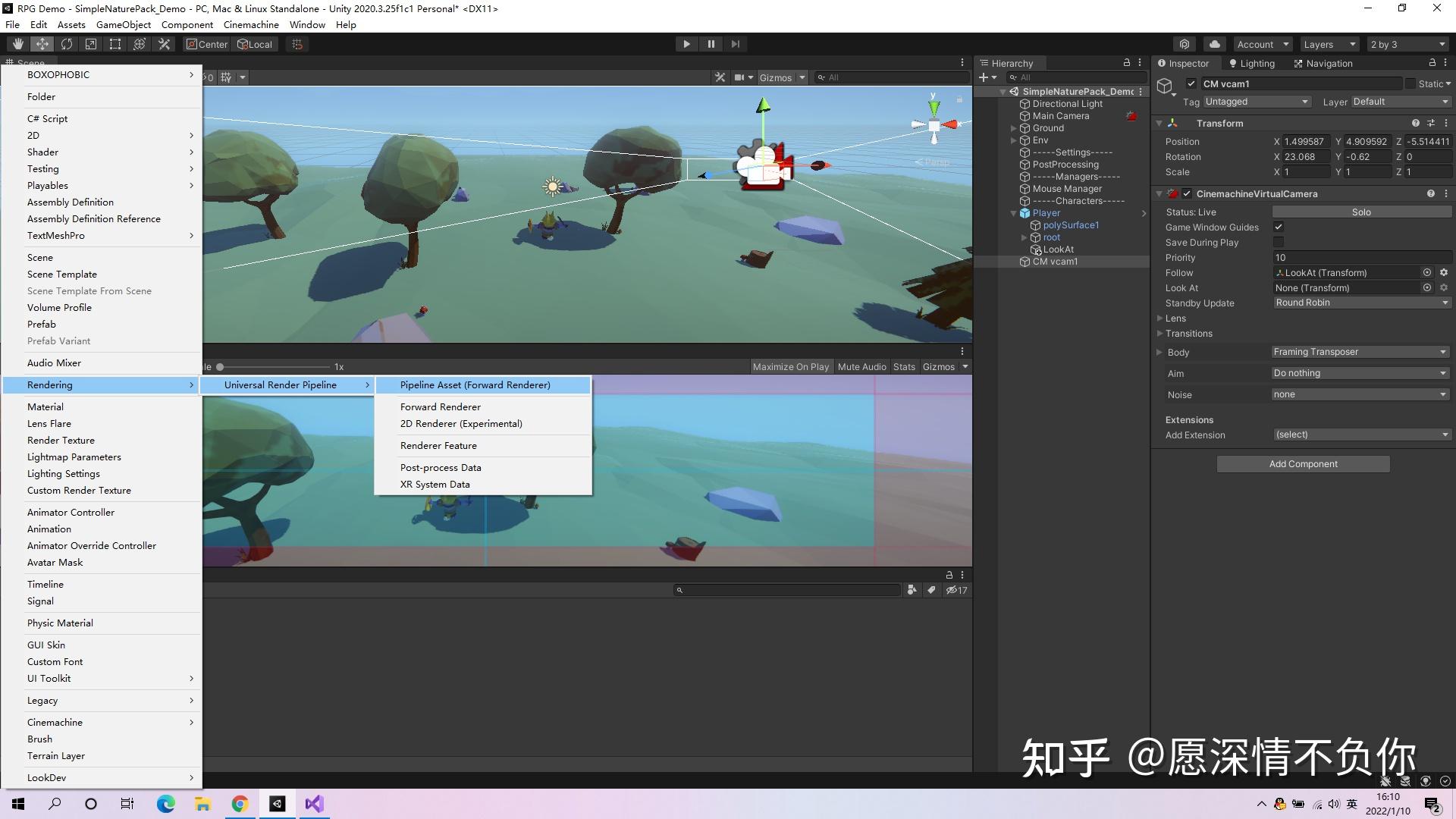Open Follow field object picker
Screen dimensions: 1456x819
[1427, 272]
